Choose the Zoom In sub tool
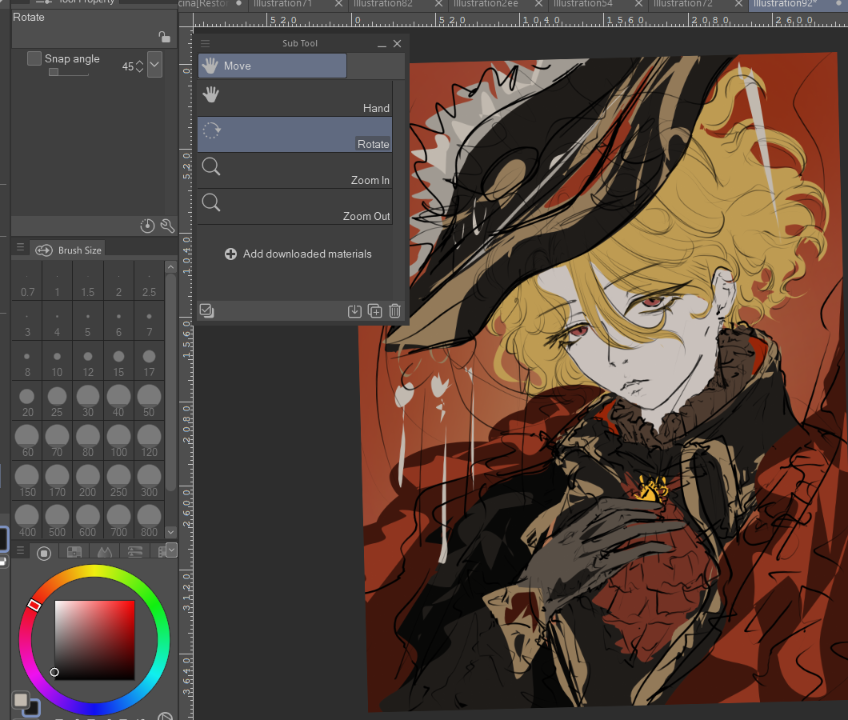 tap(295, 170)
